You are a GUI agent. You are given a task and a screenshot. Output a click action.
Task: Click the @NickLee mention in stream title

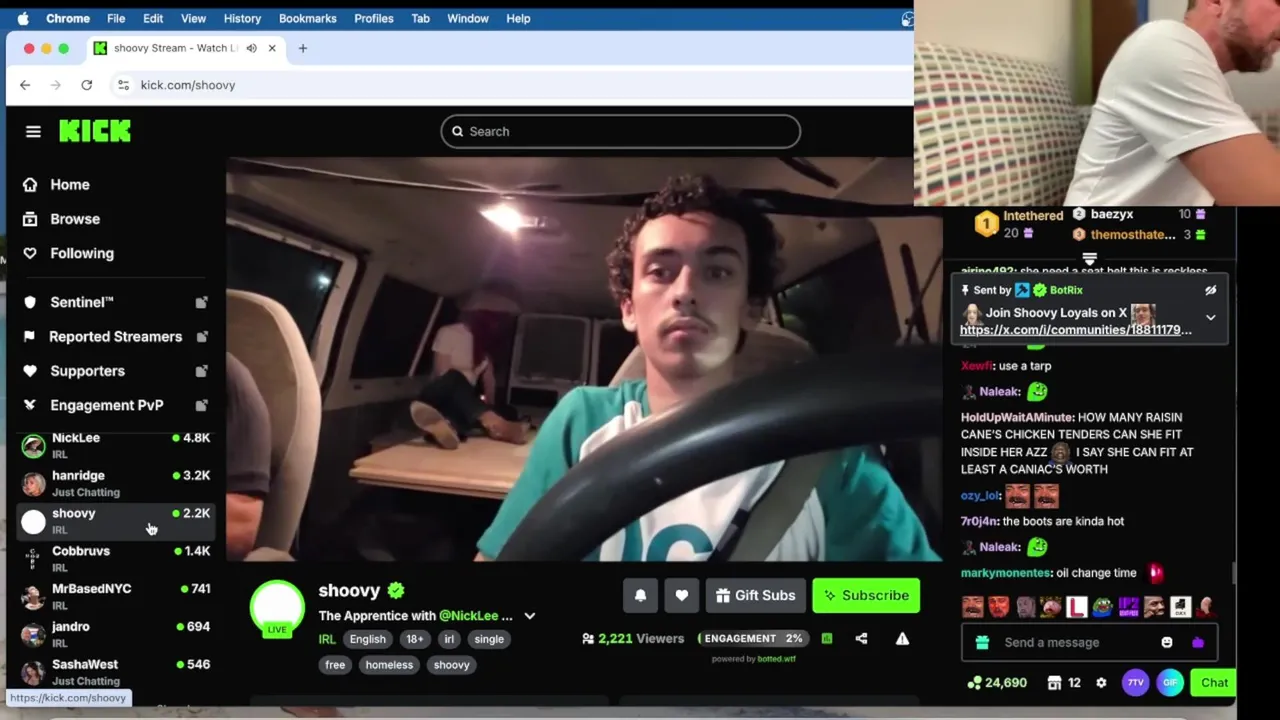tap(469, 616)
